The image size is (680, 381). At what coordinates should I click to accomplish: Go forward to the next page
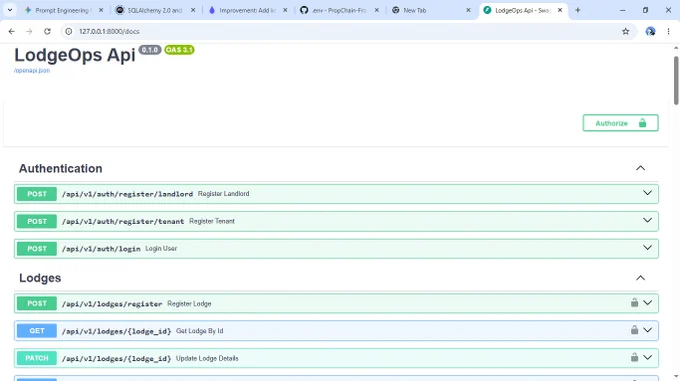29,31
